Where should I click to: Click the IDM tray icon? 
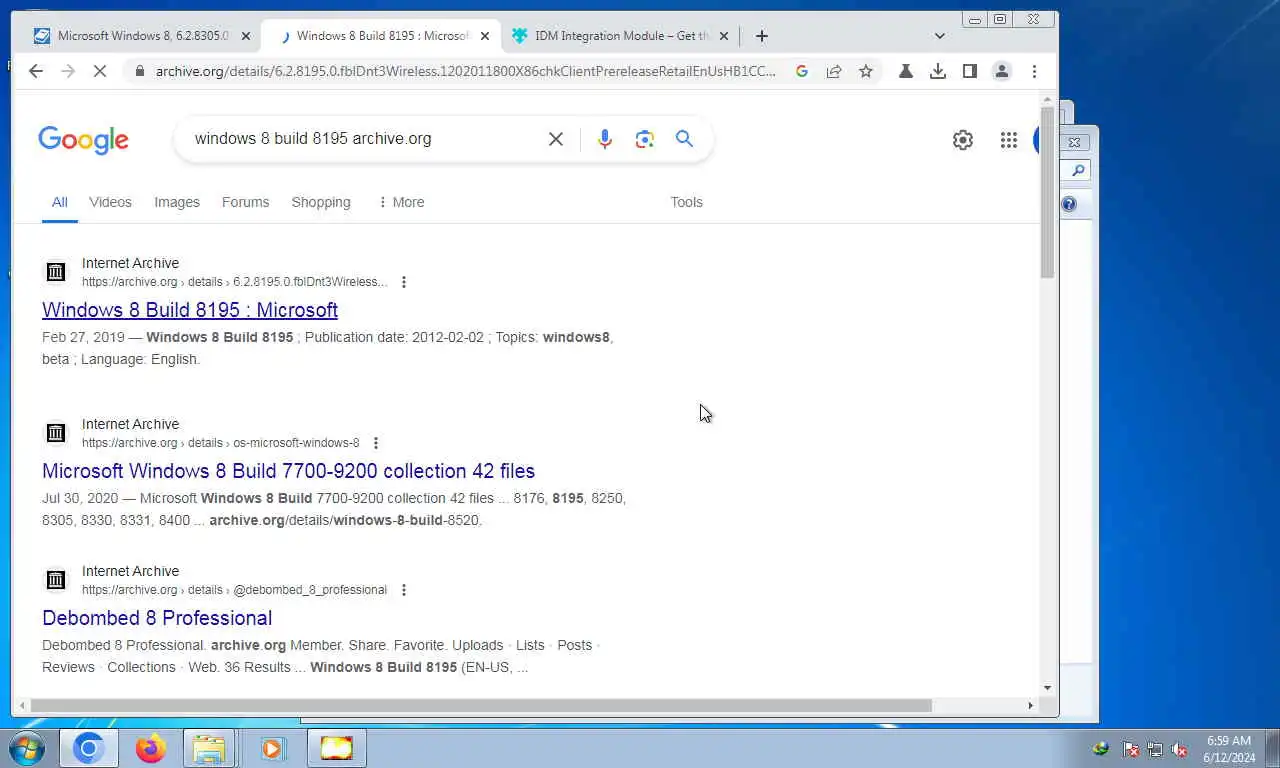[1101, 748]
